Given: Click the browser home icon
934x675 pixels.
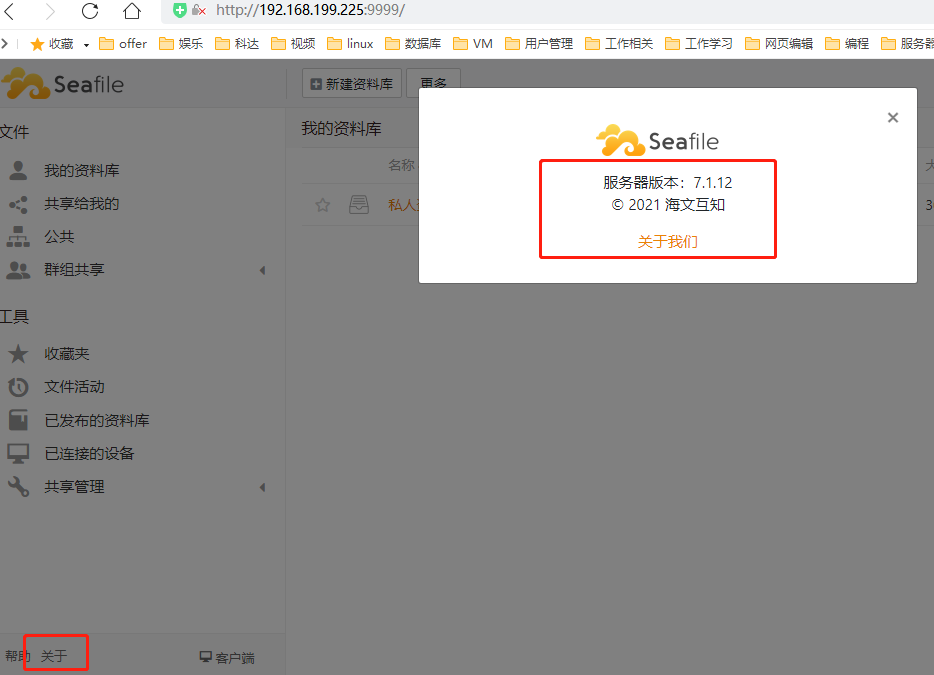Looking at the screenshot, I should coord(132,12).
